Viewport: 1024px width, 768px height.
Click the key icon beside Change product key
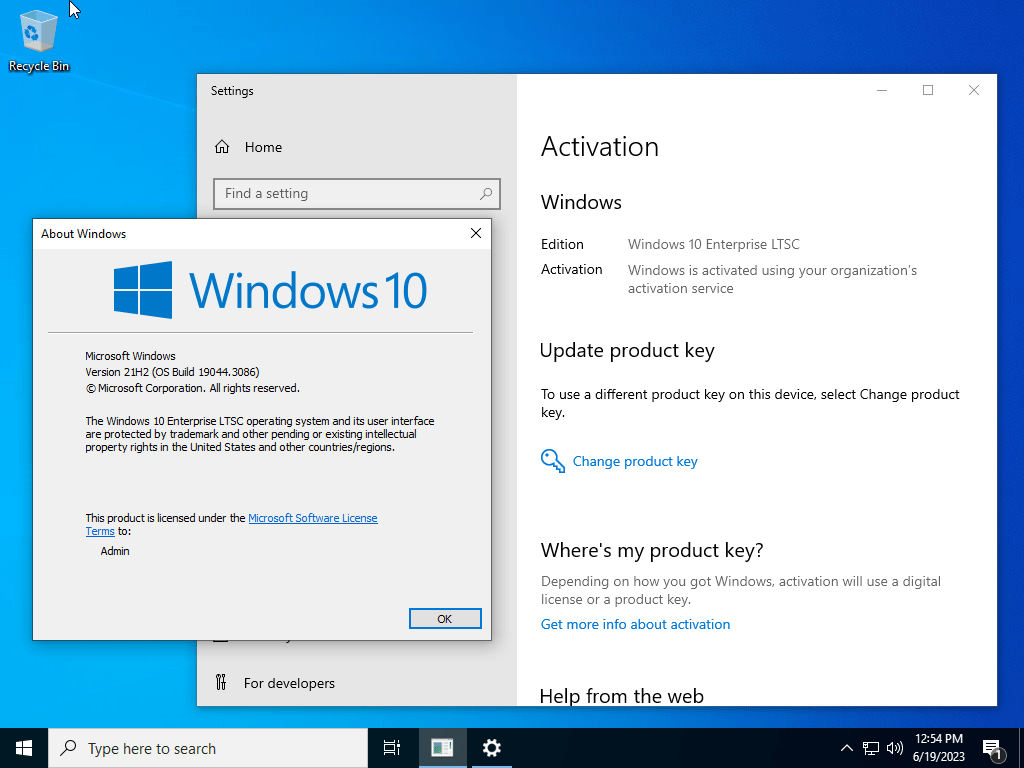552,460
